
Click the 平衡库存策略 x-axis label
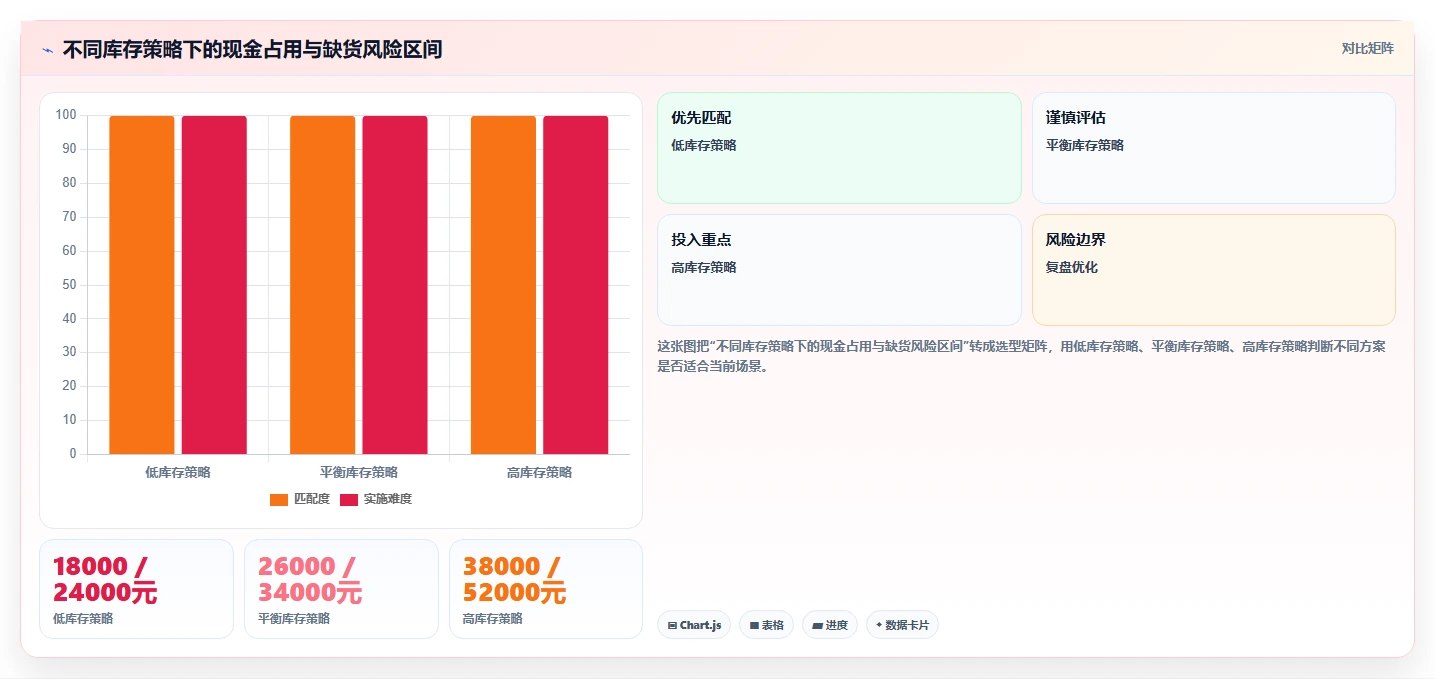(359, 472)
